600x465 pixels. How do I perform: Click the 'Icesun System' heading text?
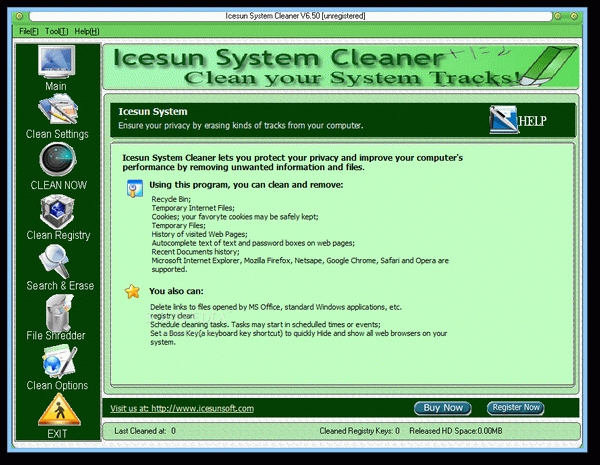[153, 112]
